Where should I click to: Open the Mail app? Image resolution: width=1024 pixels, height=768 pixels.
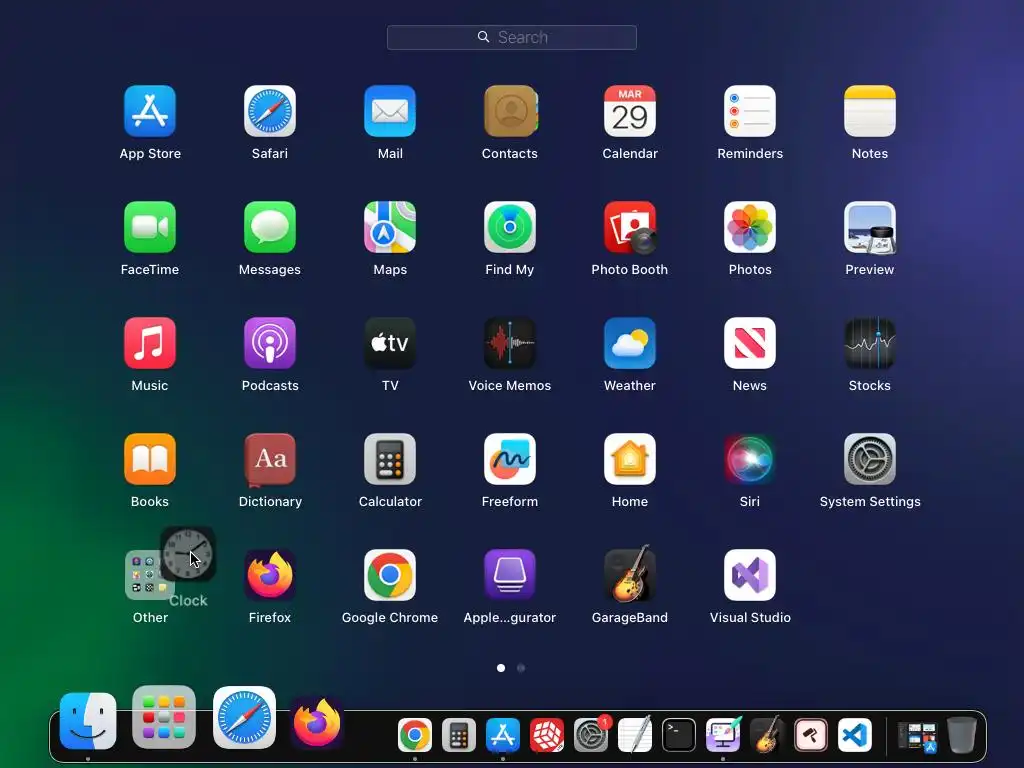390,111
